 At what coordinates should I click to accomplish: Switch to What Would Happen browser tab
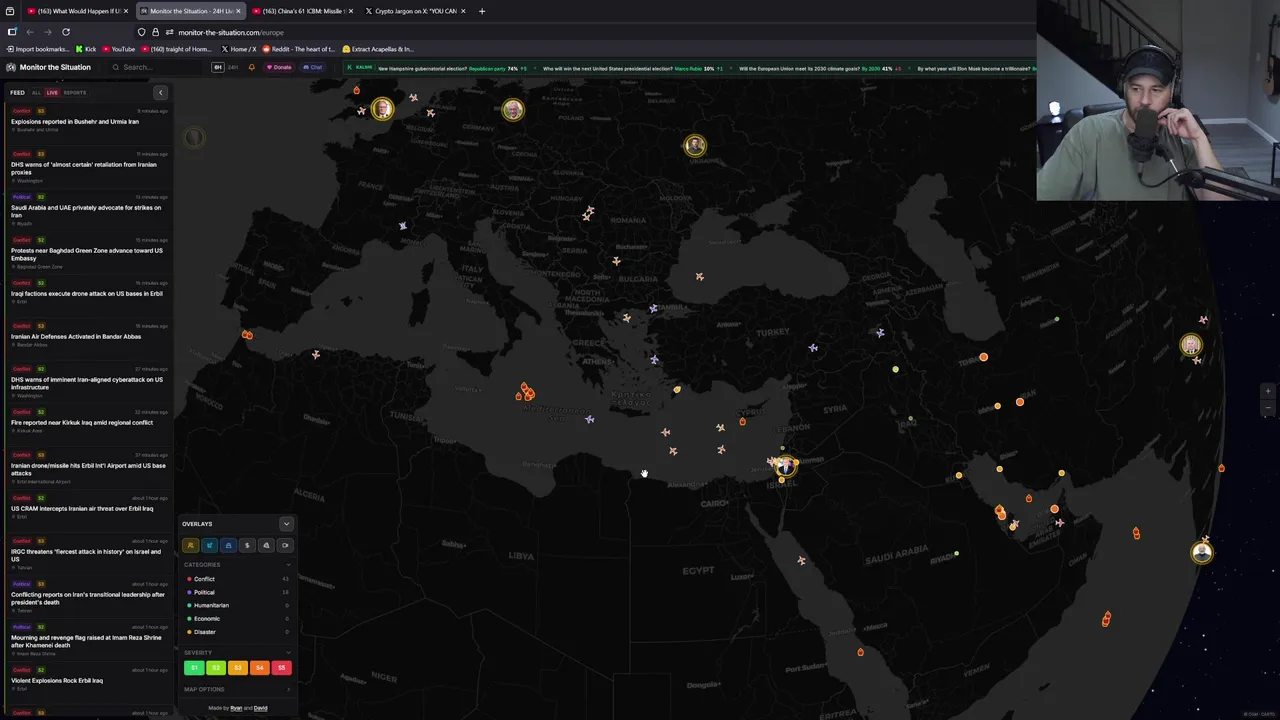click(78, 11)
